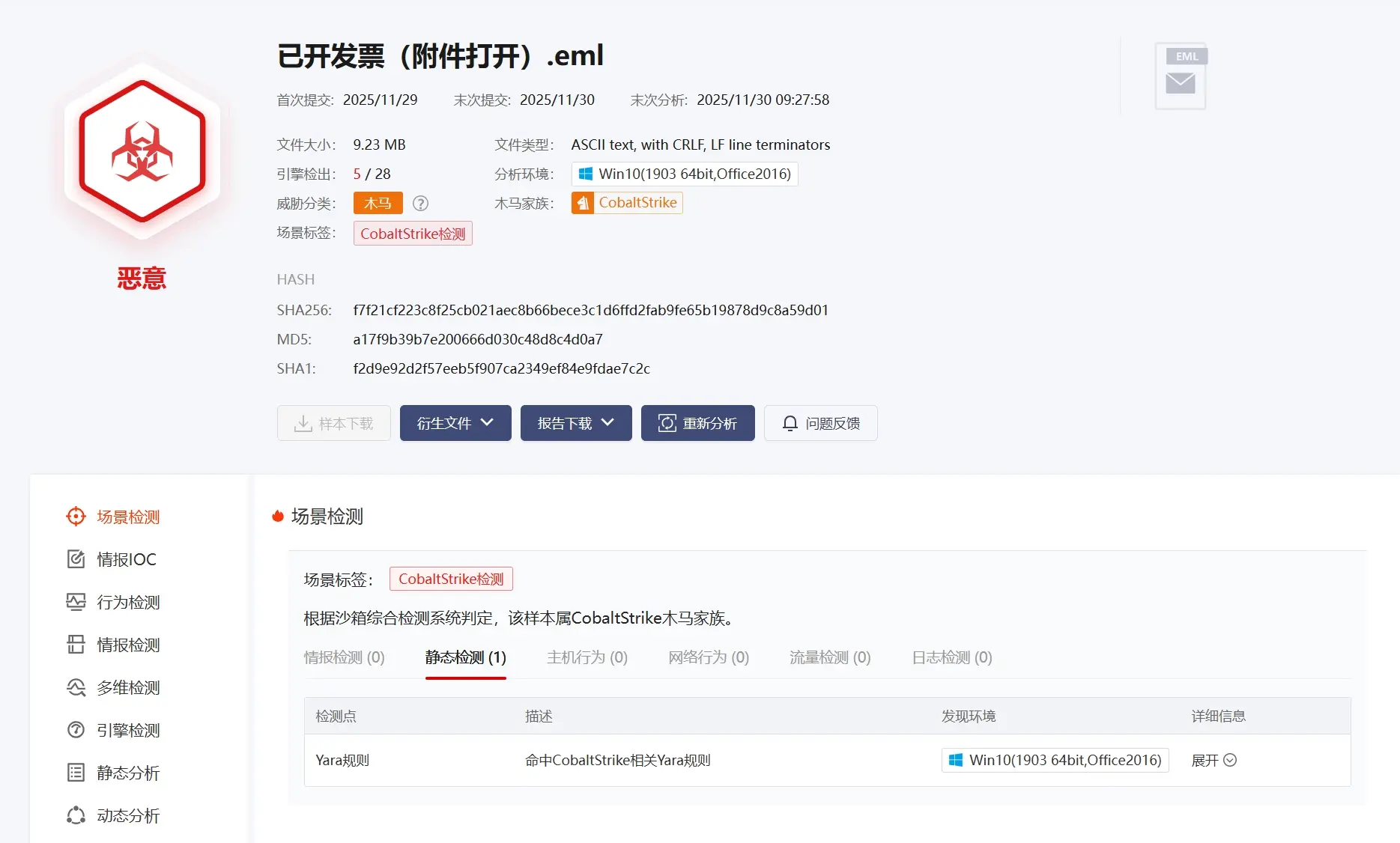Open 情报检测 sidebar menu item
Viewport: 1400px width, 843px height.
[128, 645]
